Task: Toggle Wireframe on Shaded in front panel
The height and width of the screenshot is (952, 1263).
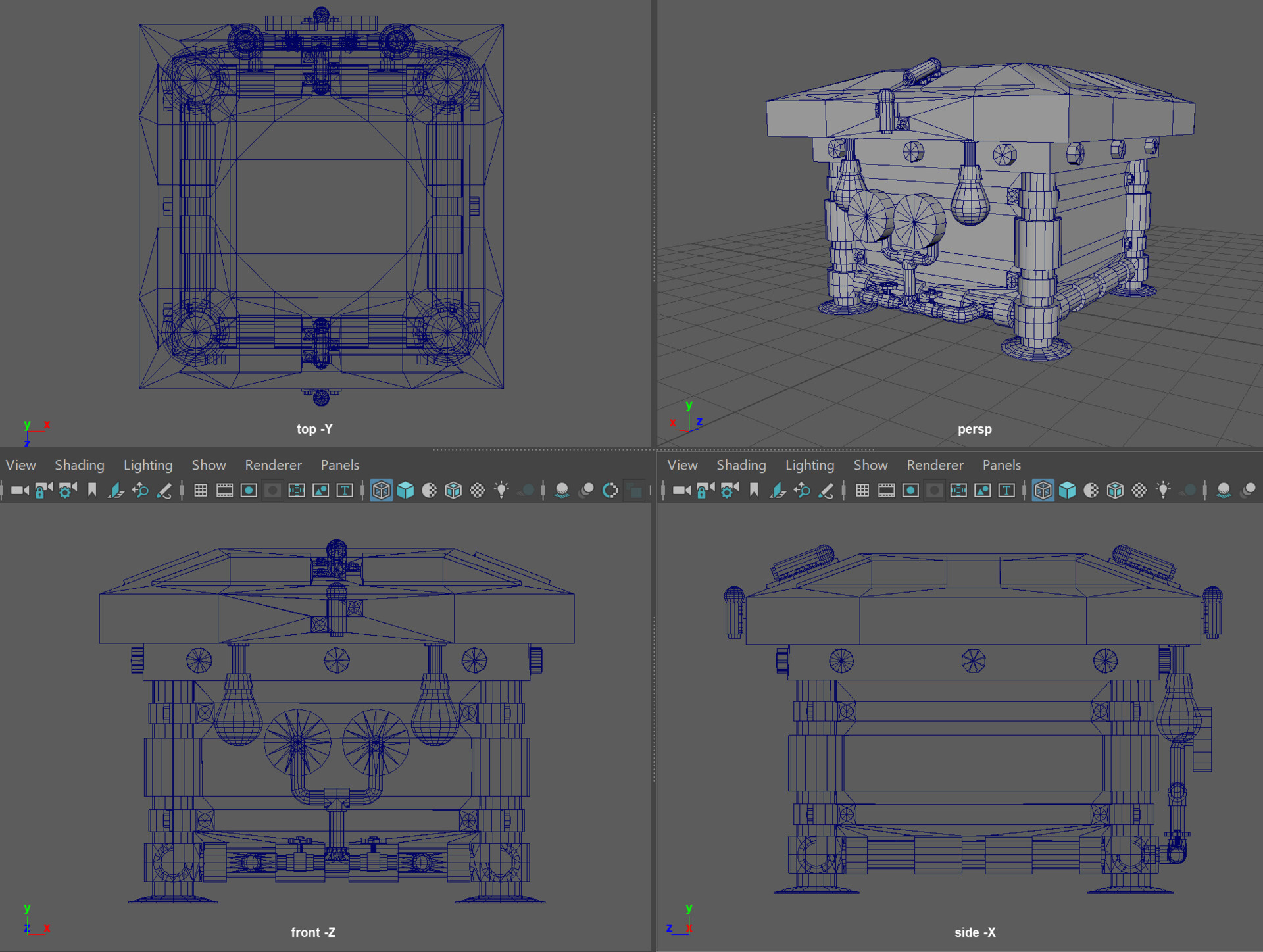Action: pos(453,490)
